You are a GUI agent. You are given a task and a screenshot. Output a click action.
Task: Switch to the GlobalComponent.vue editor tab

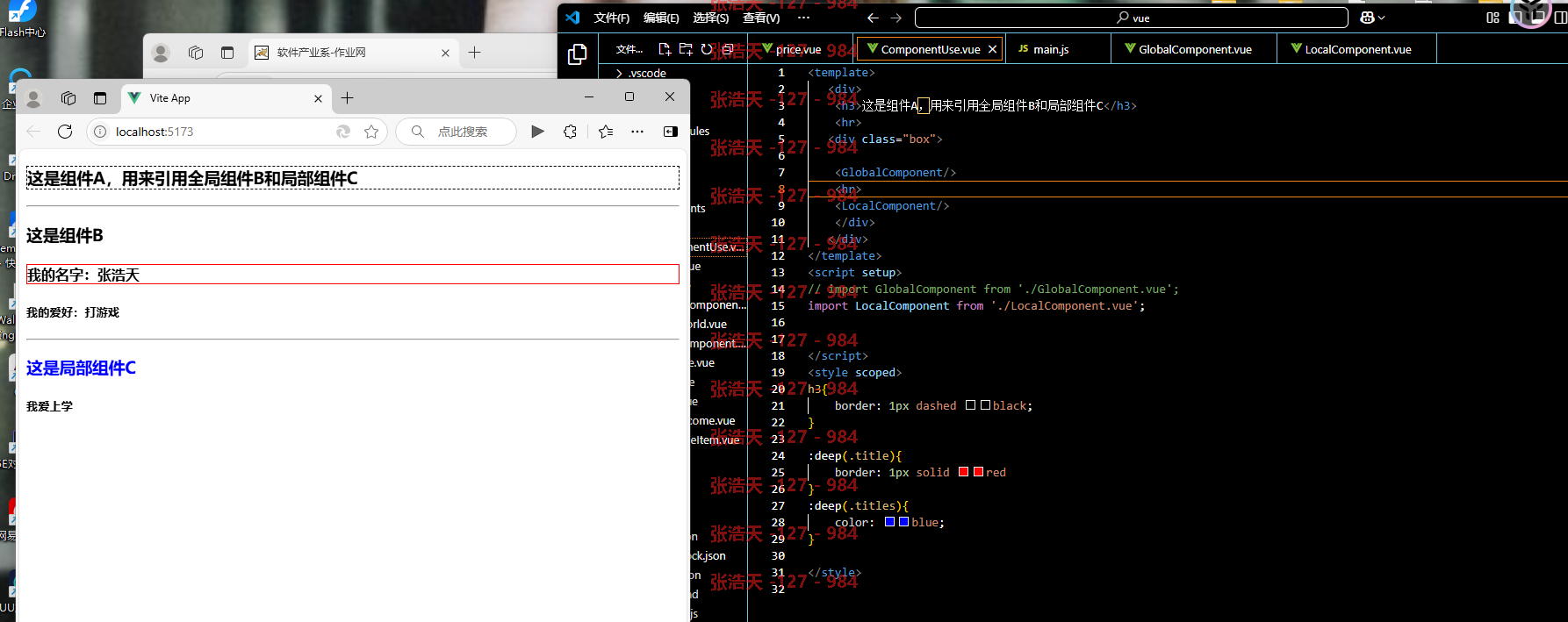coord(1194,49)
